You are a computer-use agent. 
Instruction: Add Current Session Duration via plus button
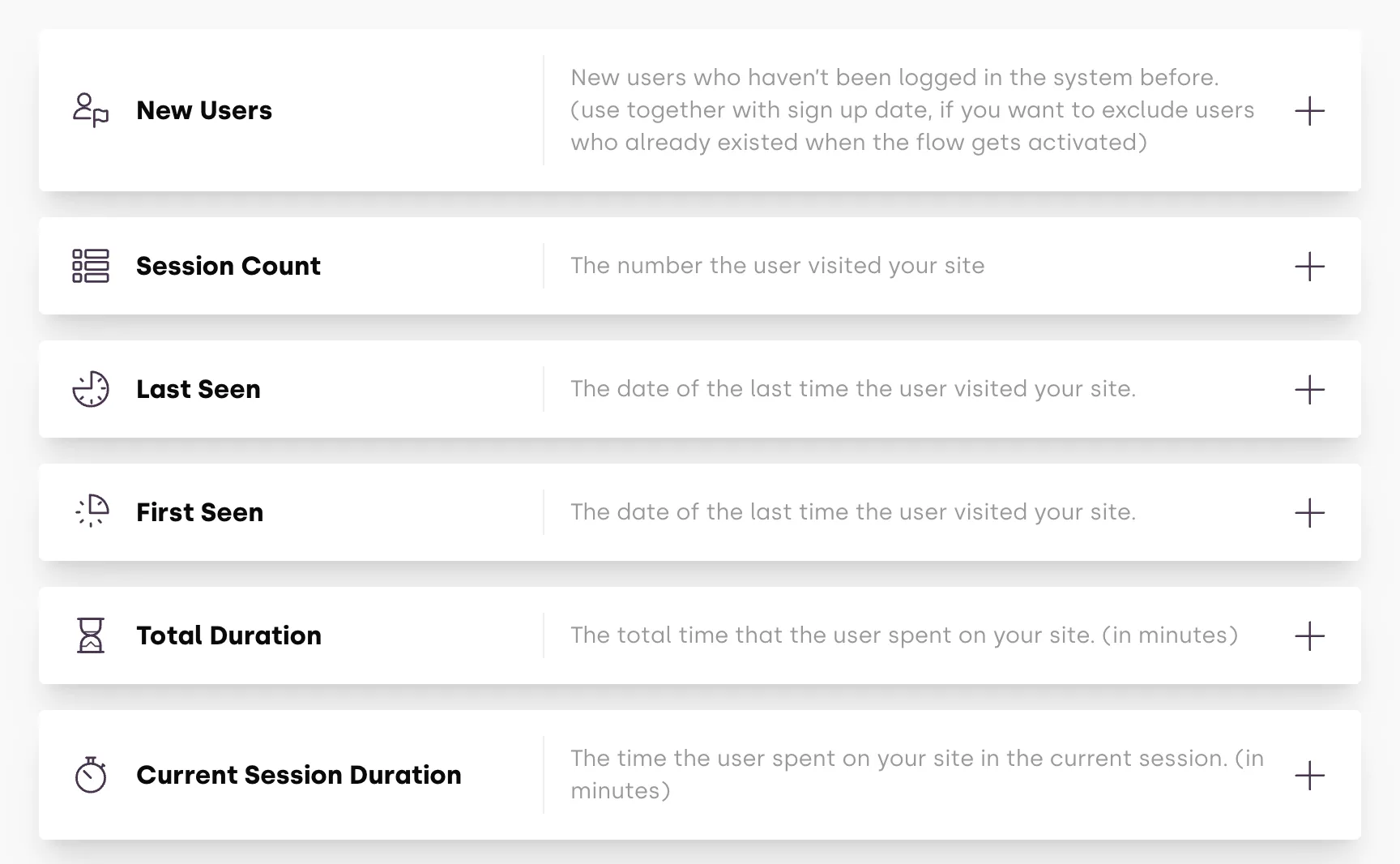point(1310,776)
